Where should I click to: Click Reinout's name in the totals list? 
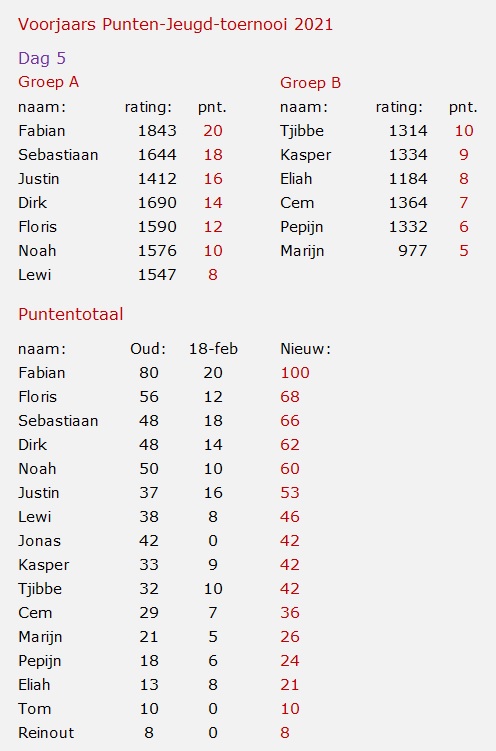pos(46,733)
